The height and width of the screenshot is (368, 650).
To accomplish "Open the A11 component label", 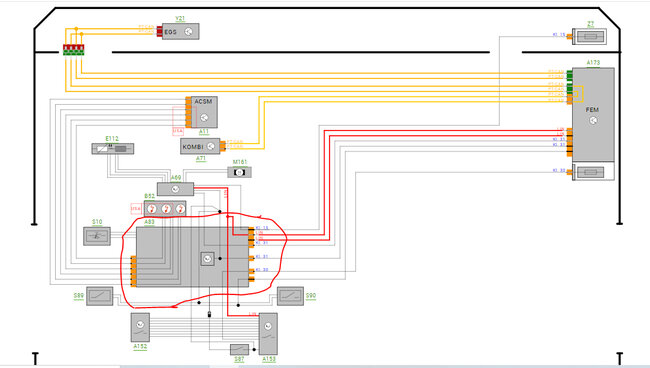I will tap(204, 132).
